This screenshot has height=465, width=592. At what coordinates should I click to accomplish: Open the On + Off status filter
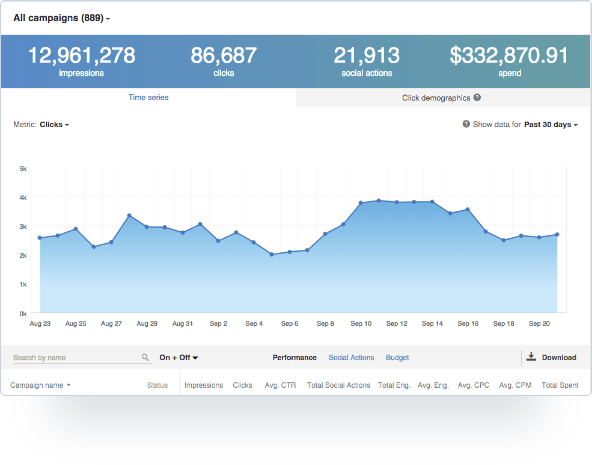tap(179, 357)
